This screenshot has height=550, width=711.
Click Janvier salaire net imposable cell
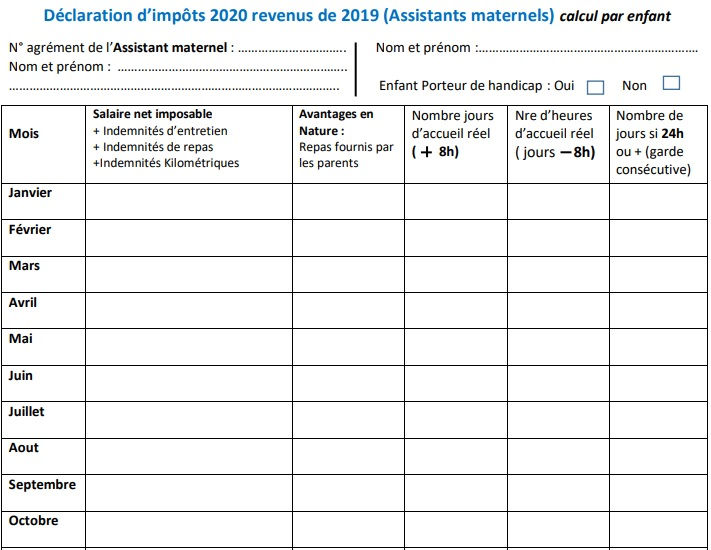coord(189,202)
